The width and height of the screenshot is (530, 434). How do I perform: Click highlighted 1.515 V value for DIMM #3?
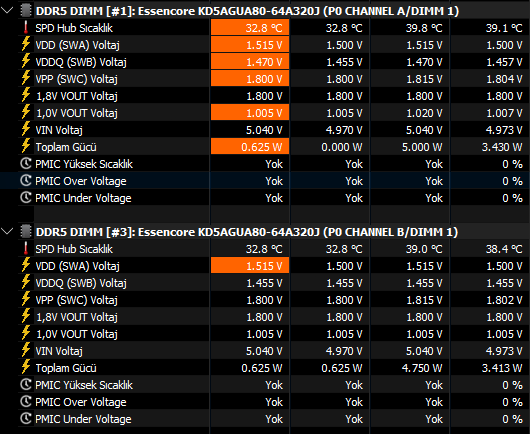[x=250, y=265]
